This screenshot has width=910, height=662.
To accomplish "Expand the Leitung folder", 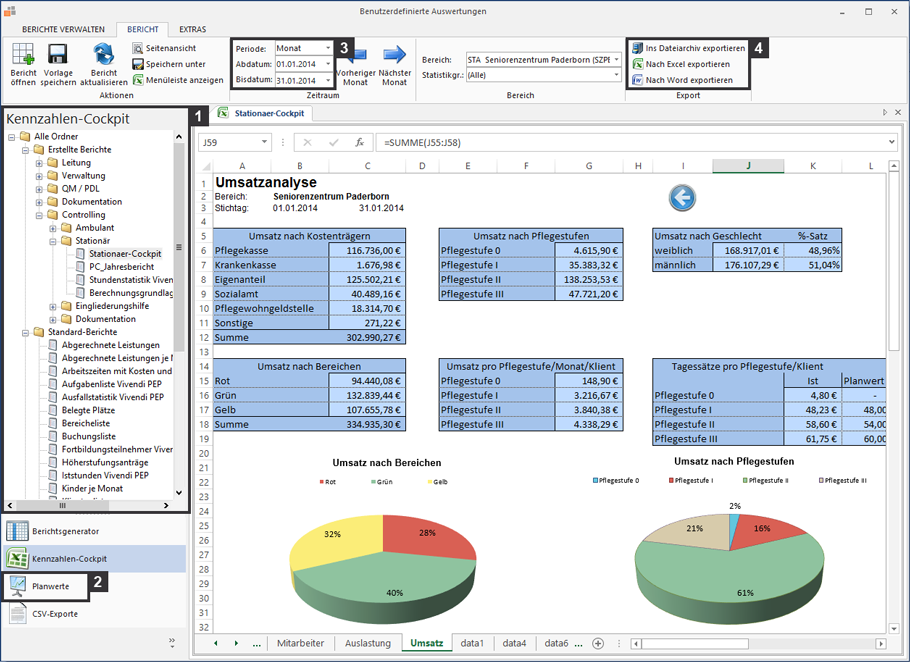I will [x=39, y=163].
